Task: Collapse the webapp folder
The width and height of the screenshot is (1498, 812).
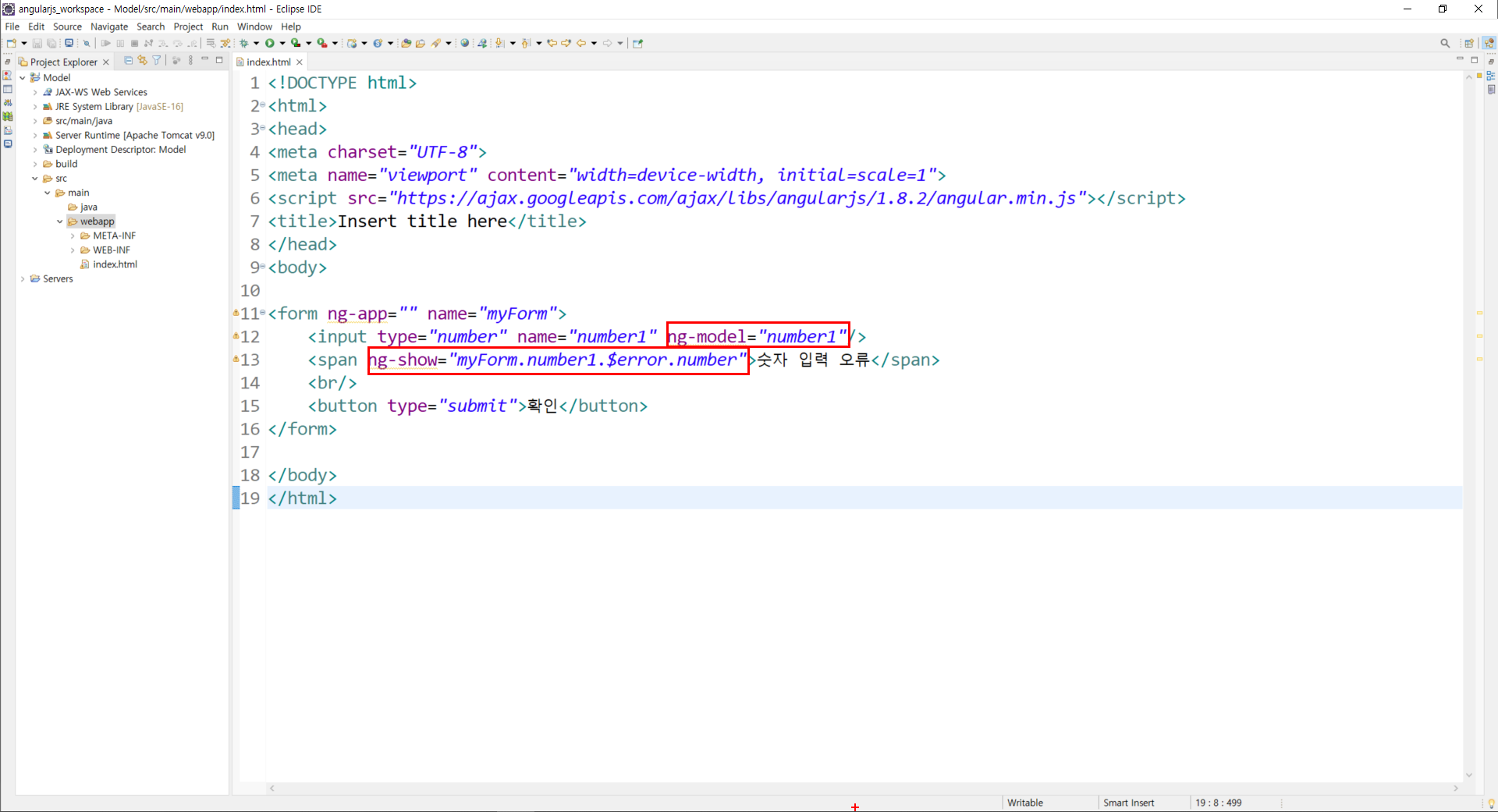Action: 59,222
